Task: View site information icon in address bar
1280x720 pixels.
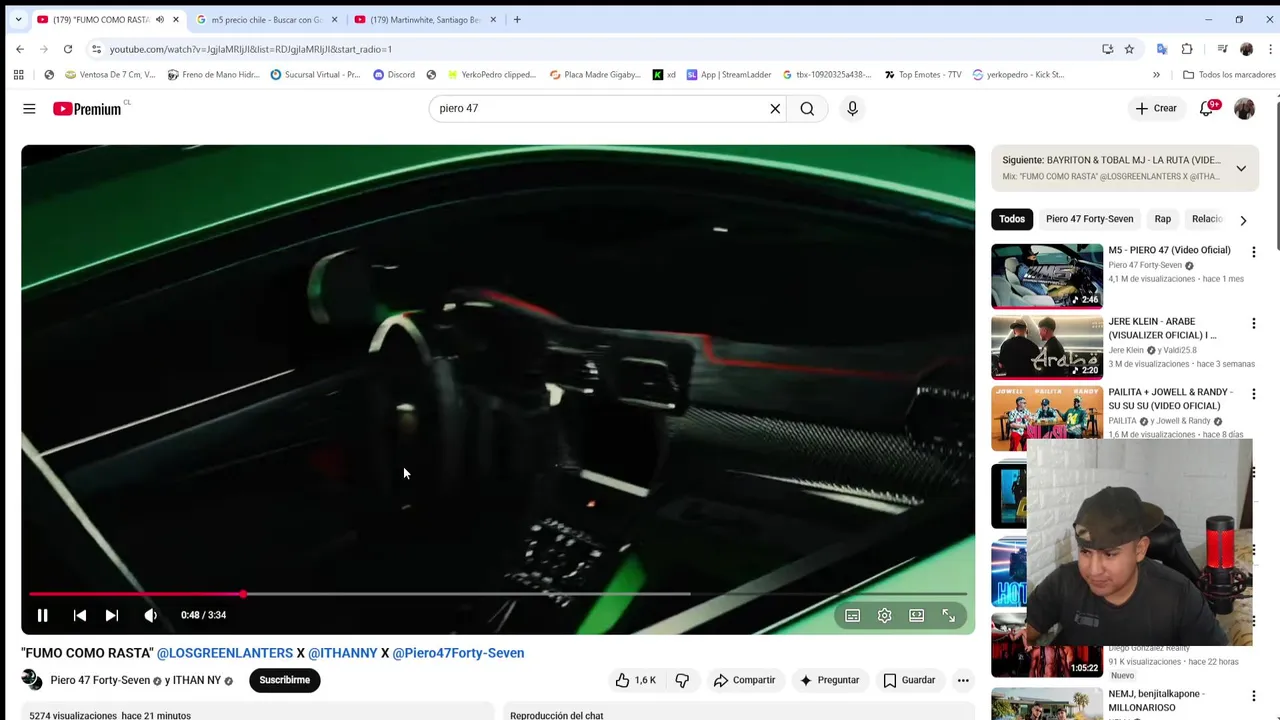Action: 96,49
